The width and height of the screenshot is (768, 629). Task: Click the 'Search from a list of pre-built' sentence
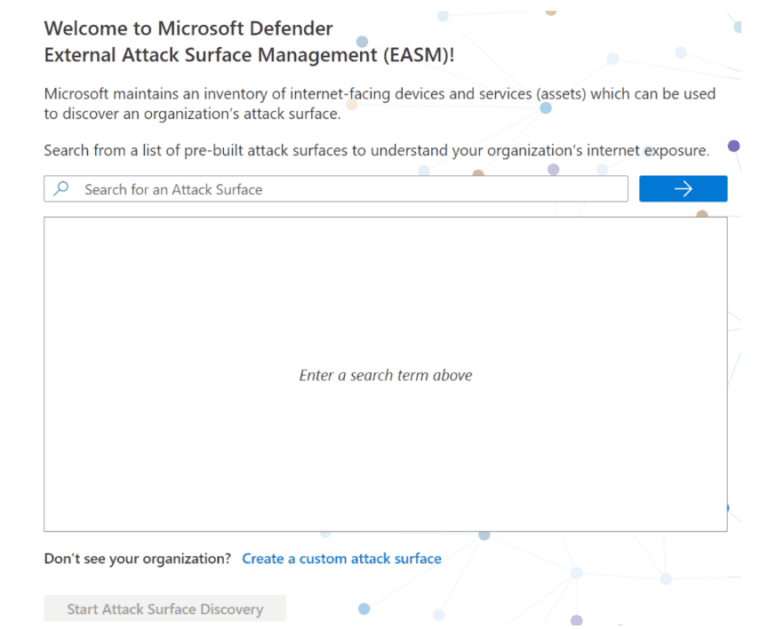coord(377,150)
